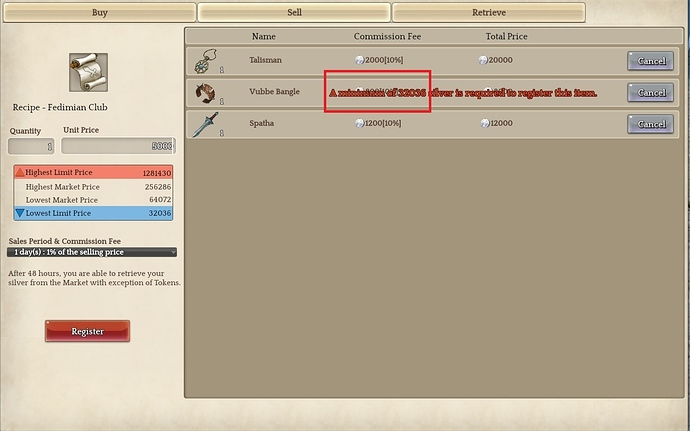This screenshot has height=431, width=690.
Task: Click the Spatha sword icon
Action: tap(207, 124)
